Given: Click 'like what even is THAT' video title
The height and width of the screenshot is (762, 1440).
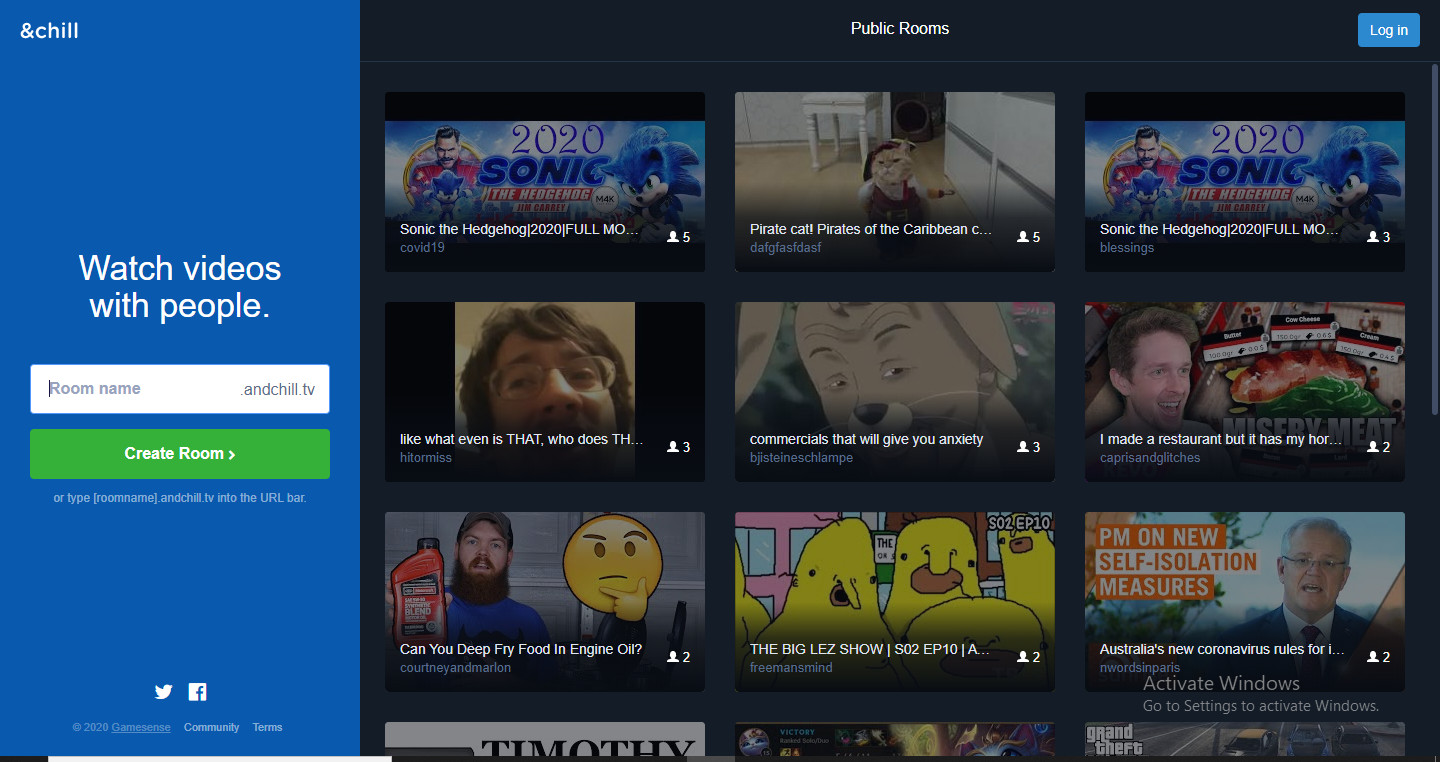Looking at the screenshot, I should pos(521,439).
